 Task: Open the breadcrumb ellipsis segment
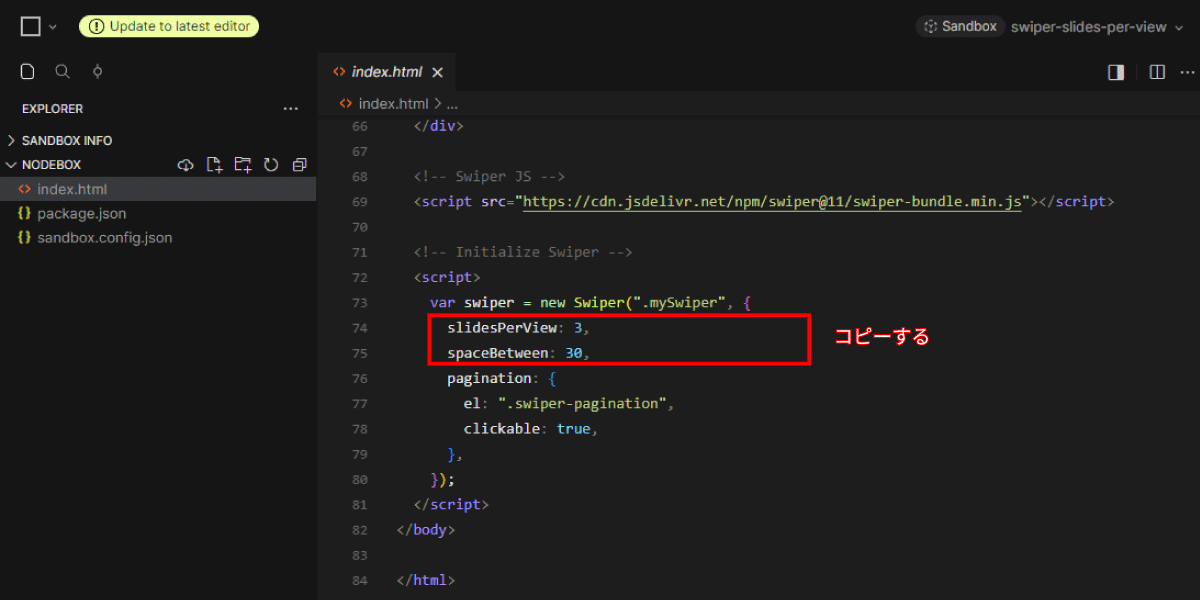(452, 103)
